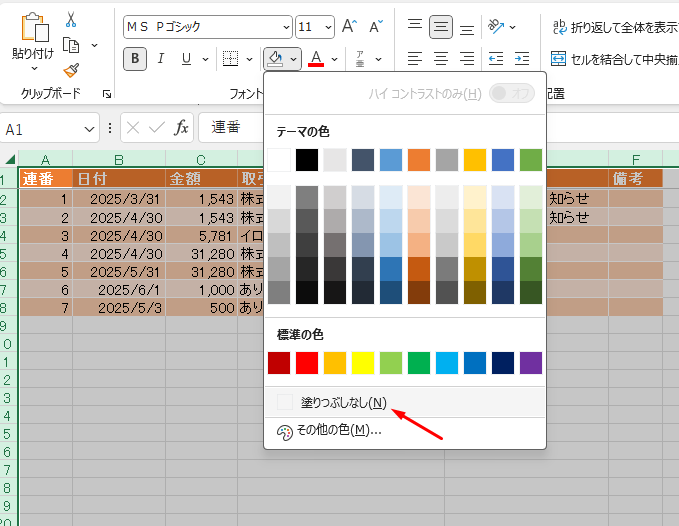Click Increase Indent icon
This screenshot has width=679, height=526.
522,58
